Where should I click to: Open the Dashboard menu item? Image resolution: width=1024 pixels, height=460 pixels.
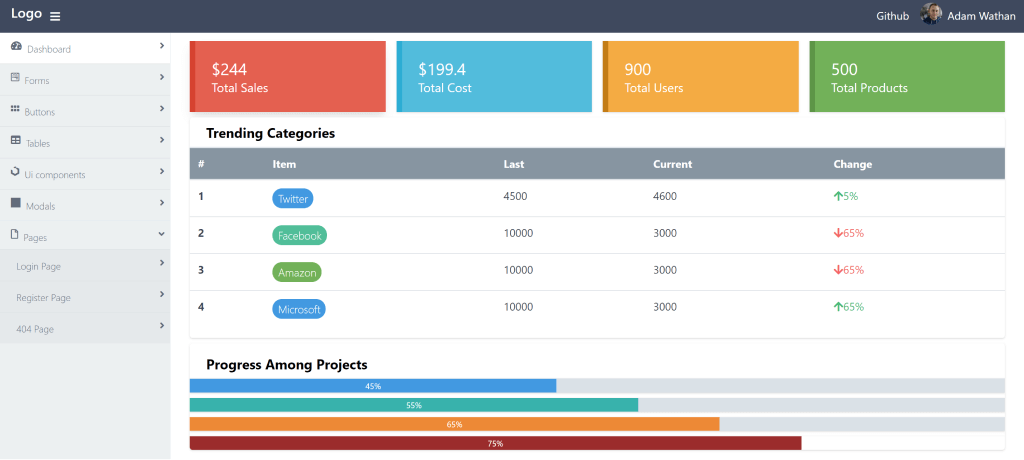[85, 48]
